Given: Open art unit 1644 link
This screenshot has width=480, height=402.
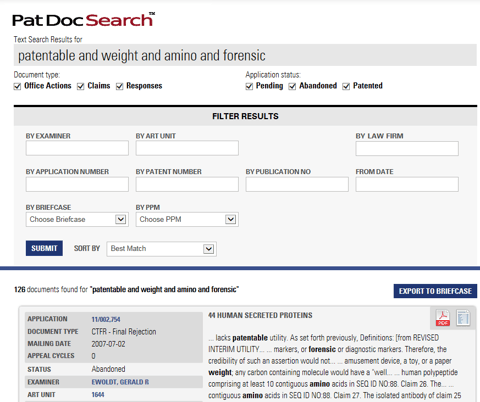Looking at the screenshot, I should (x=98, y=395).
